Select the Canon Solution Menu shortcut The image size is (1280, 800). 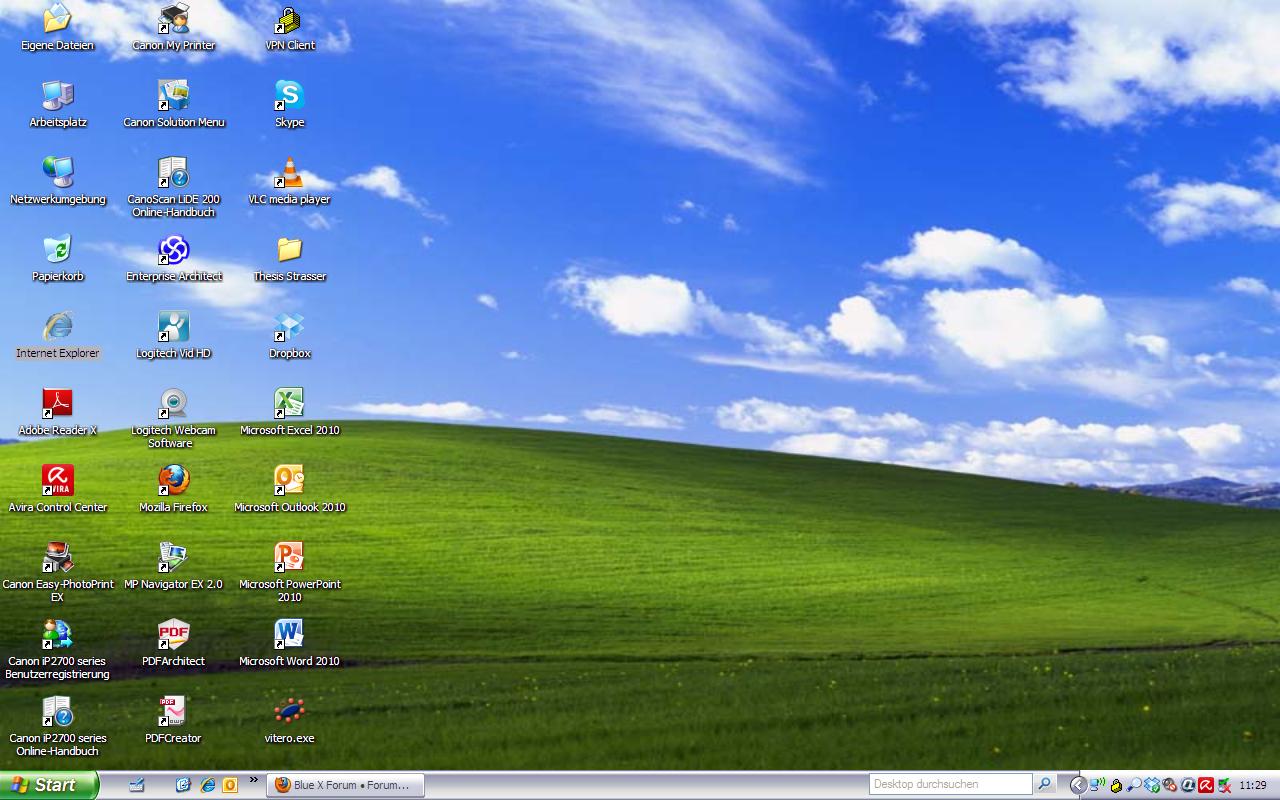tap(174, 105)
